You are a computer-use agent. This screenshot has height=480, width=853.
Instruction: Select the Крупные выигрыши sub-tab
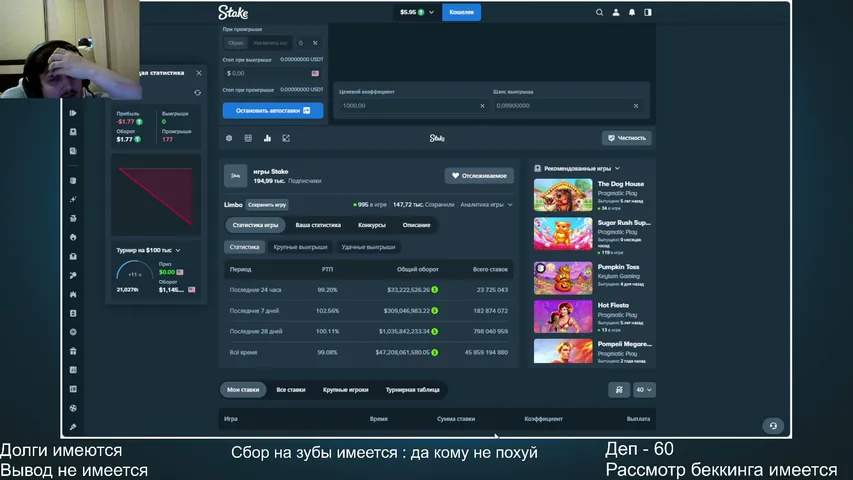(300, 247)
